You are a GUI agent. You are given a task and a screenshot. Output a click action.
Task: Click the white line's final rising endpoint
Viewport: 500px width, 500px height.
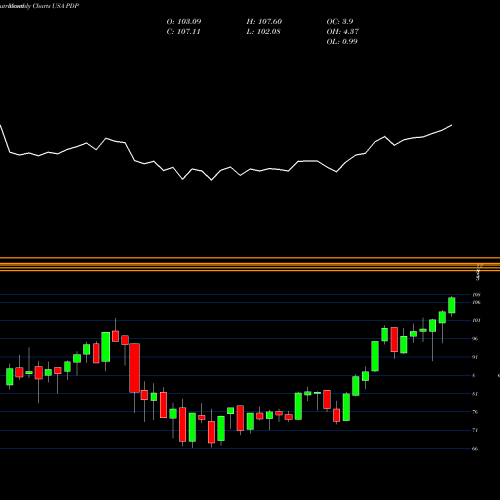coord(452,125)
